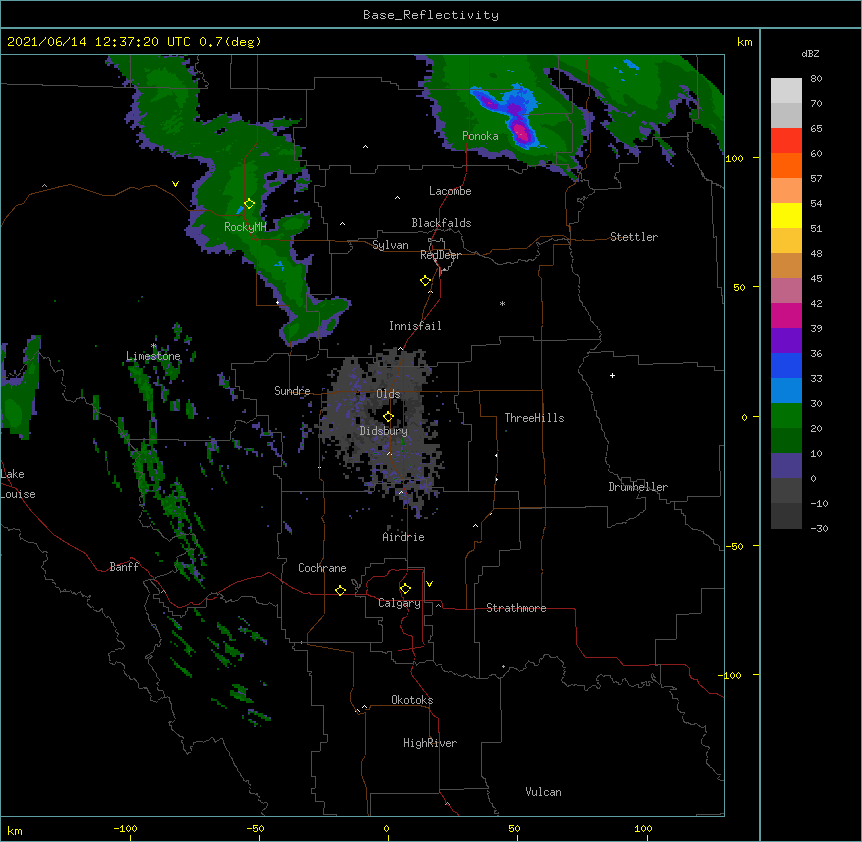862x842 pixels.
Task: Click the Stettler city label
Action: [634, 237]
